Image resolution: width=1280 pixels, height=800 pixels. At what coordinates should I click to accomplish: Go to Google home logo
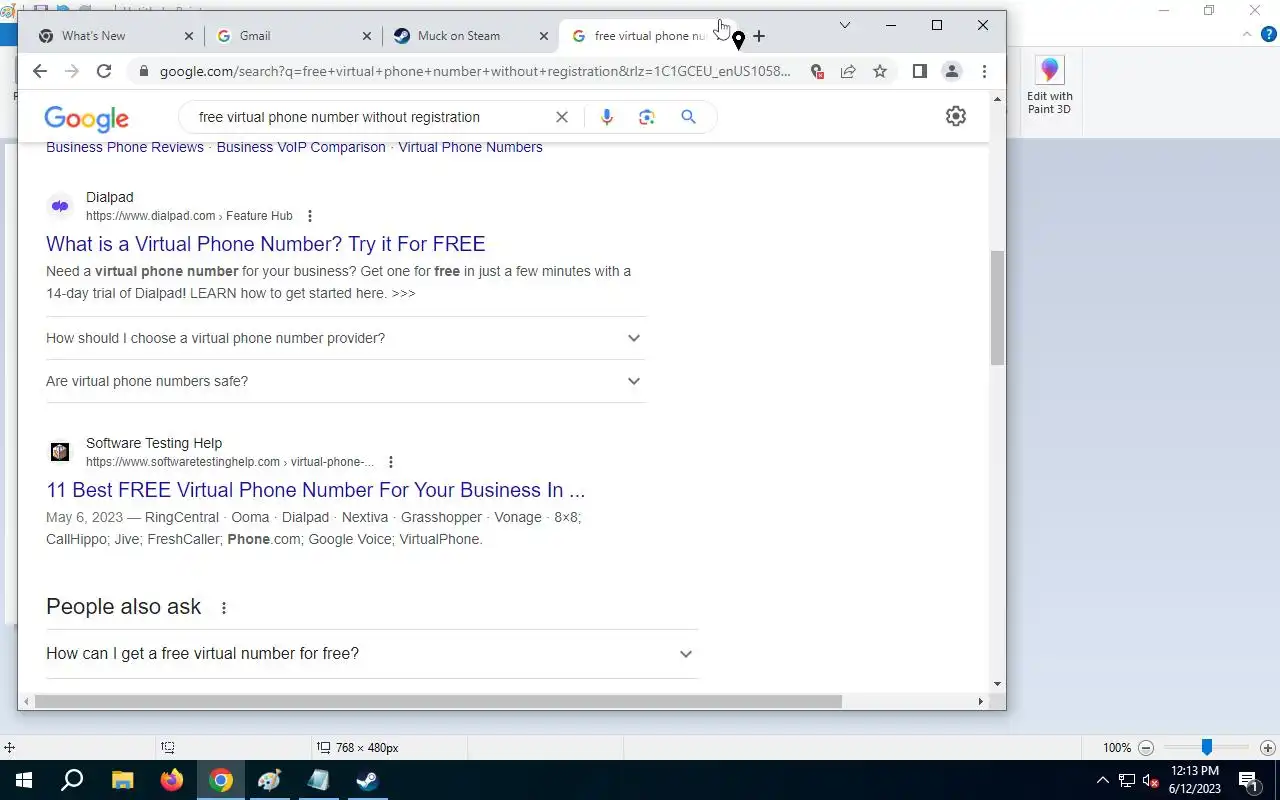pos(86,119)
